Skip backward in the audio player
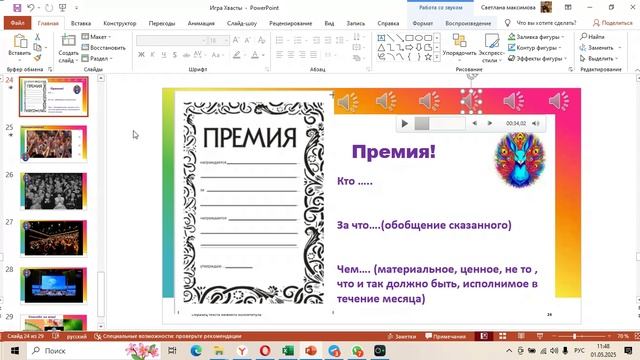The width and height of the screenshot is (640, 360). pos(475,123)
